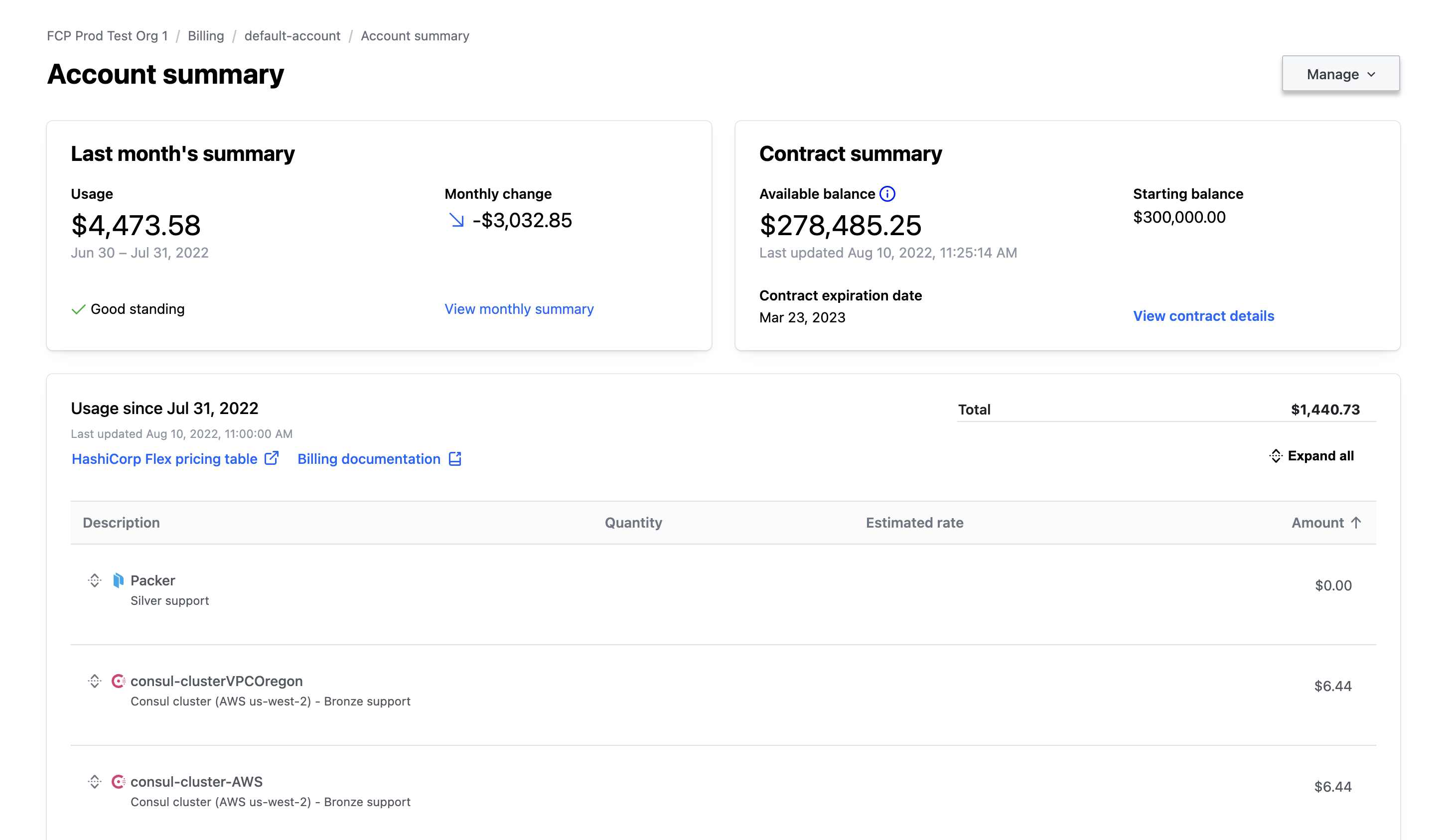Click consul-clusterVPCOregon $6.44 amount
The image size is (1447, 840).
click(x=1333, y=686)
